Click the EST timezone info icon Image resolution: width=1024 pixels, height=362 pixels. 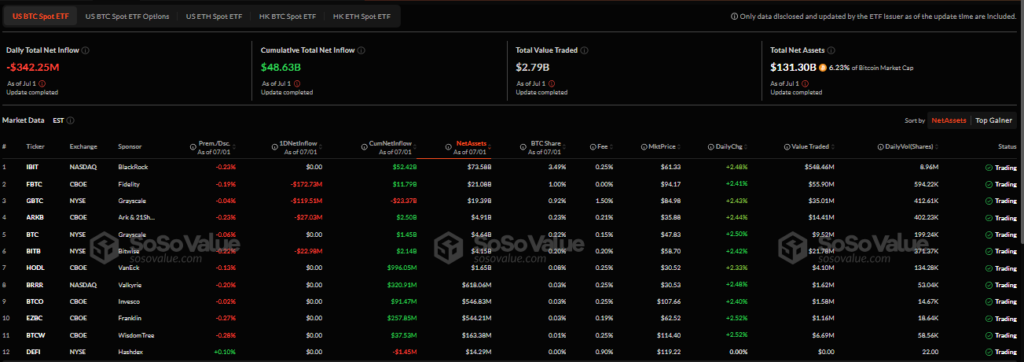(70, 120)
